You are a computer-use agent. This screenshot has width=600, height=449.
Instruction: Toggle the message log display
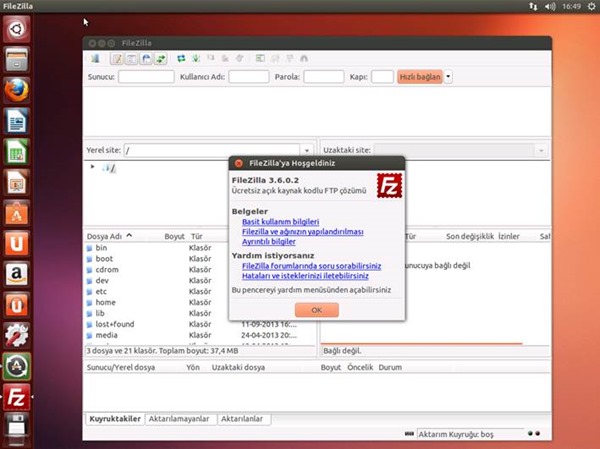tap(117, 59)
